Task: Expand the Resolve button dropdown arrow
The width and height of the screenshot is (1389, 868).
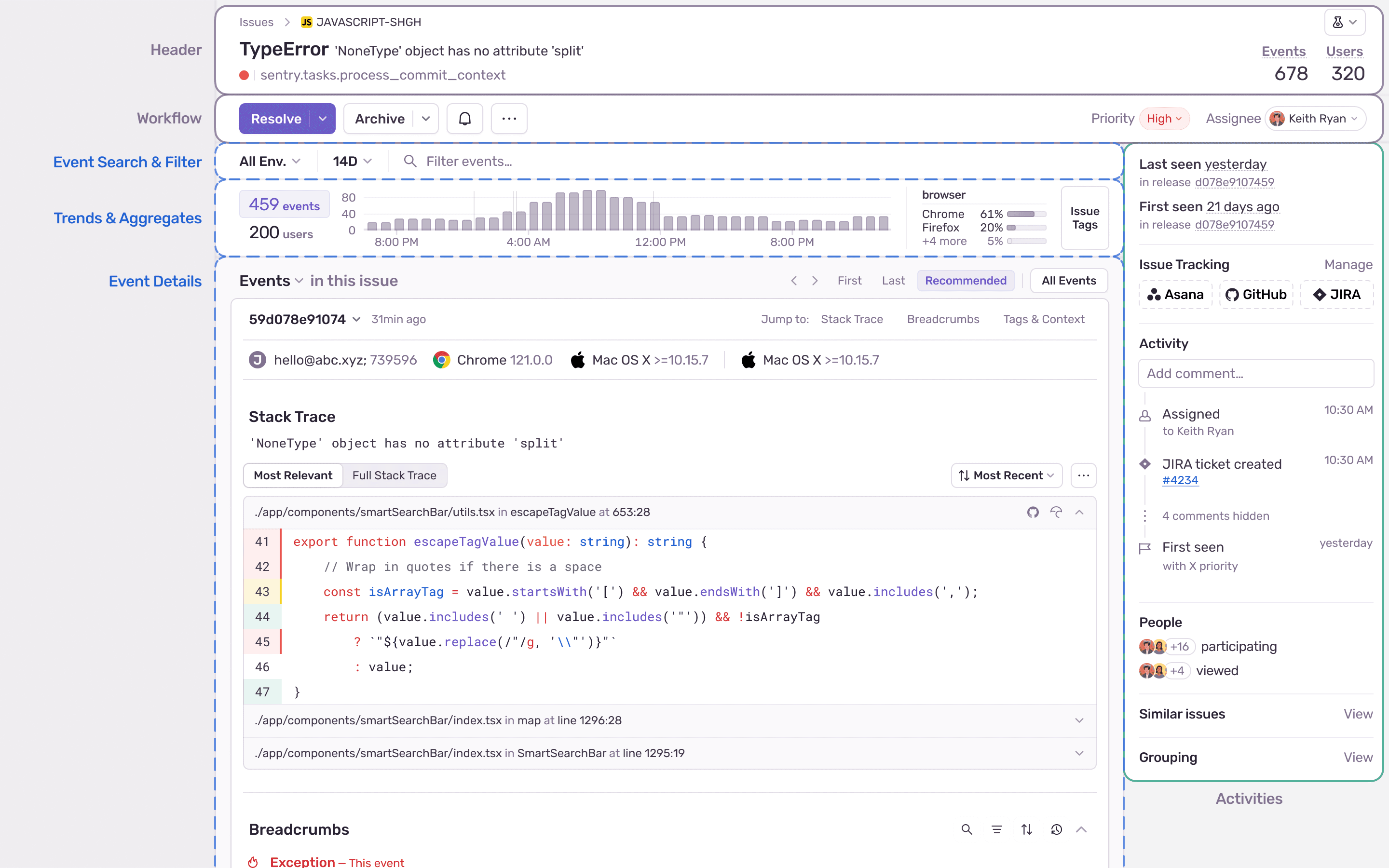Action: pyautogui.click(x=321, y=118)
